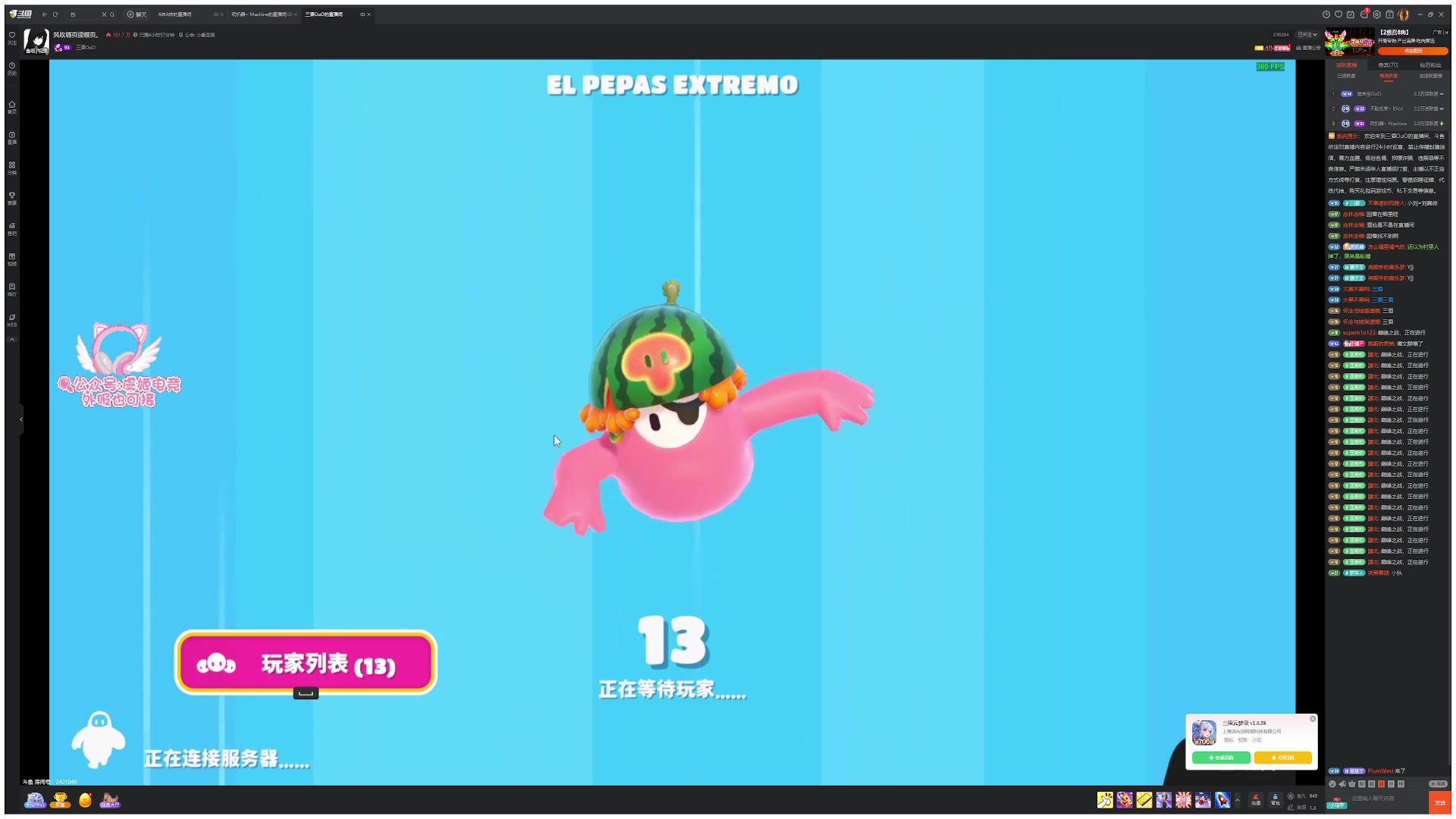
Task: Mute audio on the active OuO stream tab
Action: pyautogui.click(x=362, y=14)
